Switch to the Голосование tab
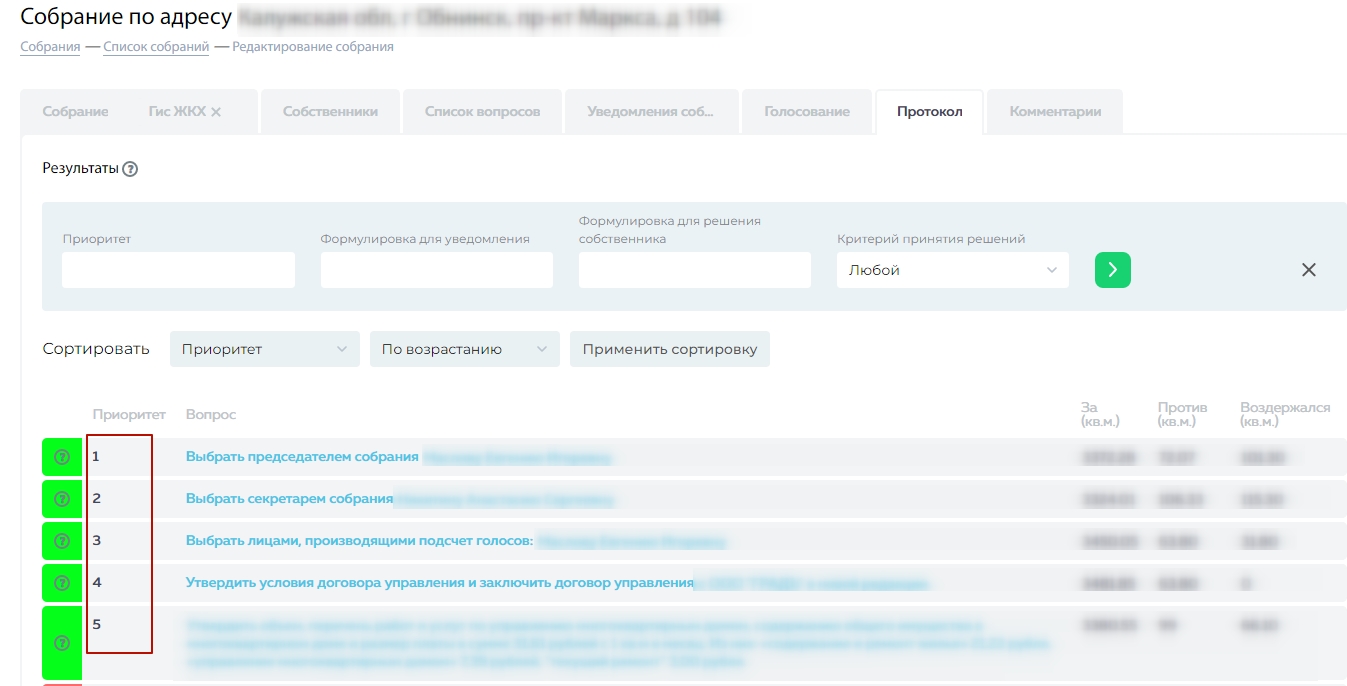The width and height of the screenshot is (1347, 686). [x=806, y=112]
